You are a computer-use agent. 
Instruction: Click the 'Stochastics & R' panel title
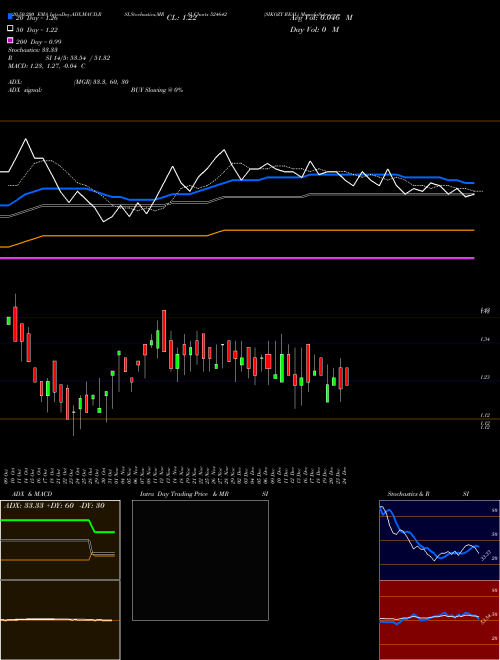[408, 494]
